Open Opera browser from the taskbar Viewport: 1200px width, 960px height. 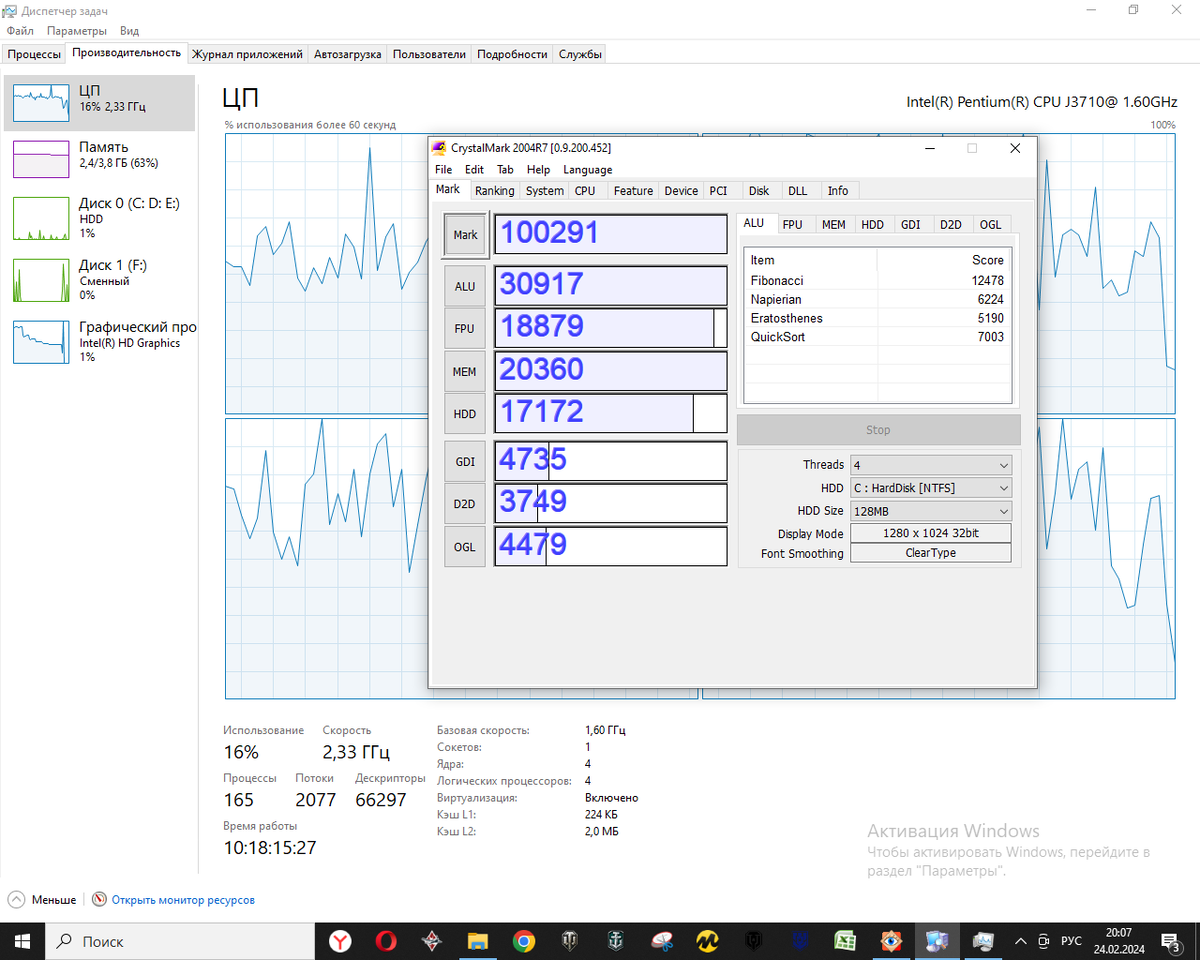click(386, 941)
